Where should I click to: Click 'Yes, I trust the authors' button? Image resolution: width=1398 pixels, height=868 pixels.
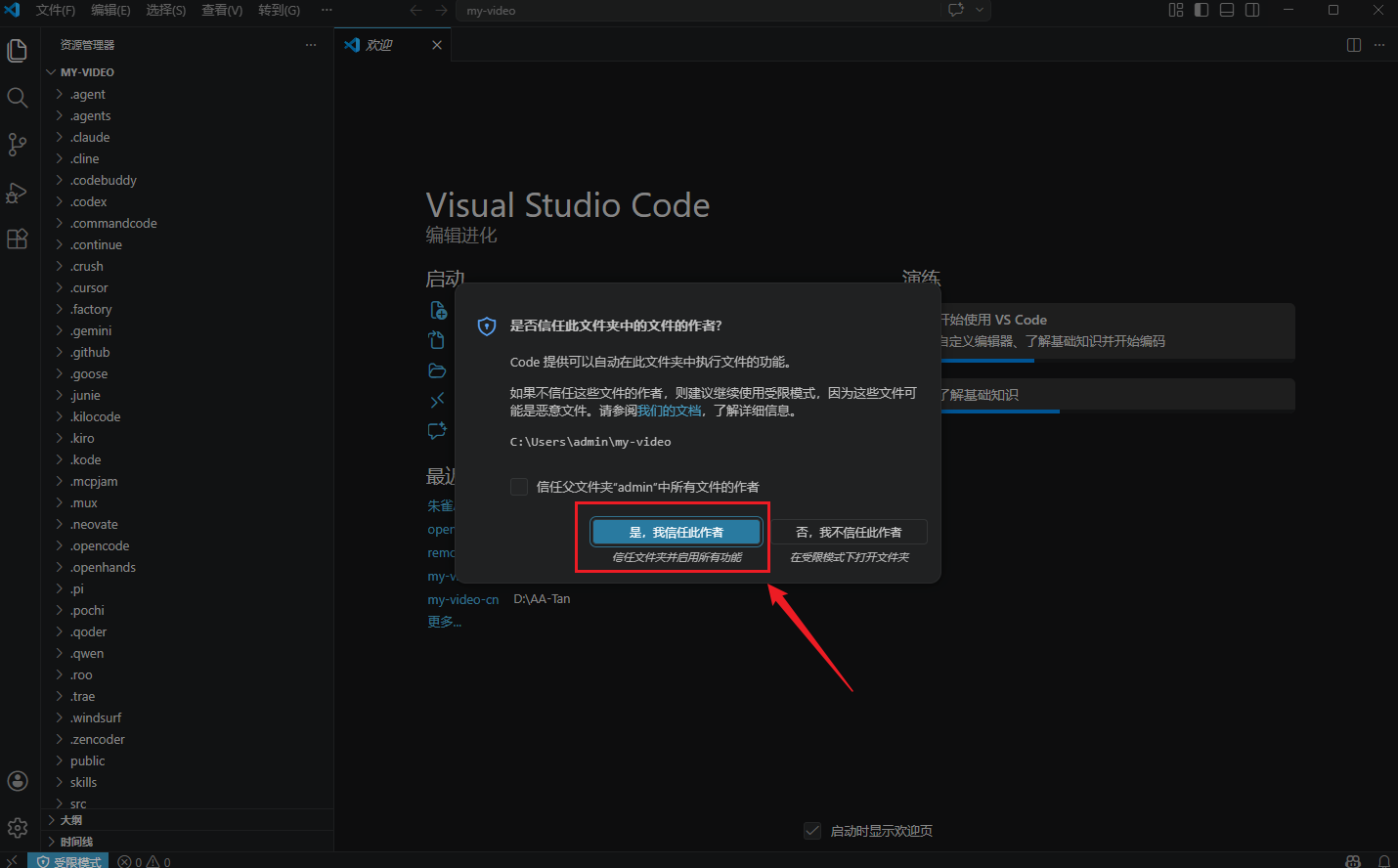[676, 532]
